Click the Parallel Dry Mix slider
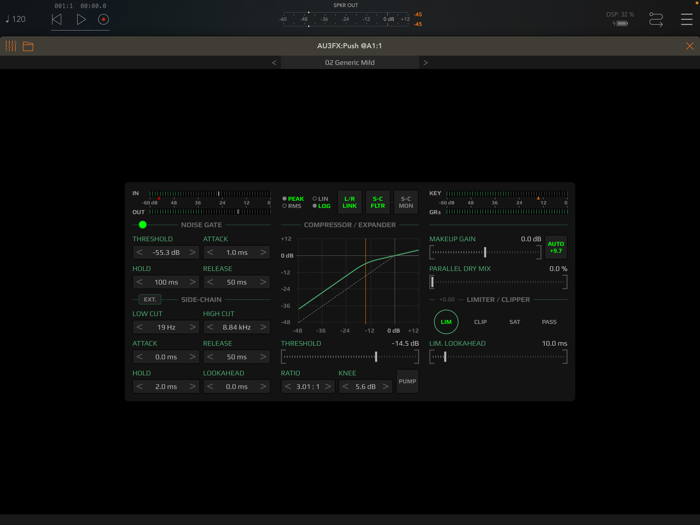Viewport: 700px width, 525px height. pos(498,282)
